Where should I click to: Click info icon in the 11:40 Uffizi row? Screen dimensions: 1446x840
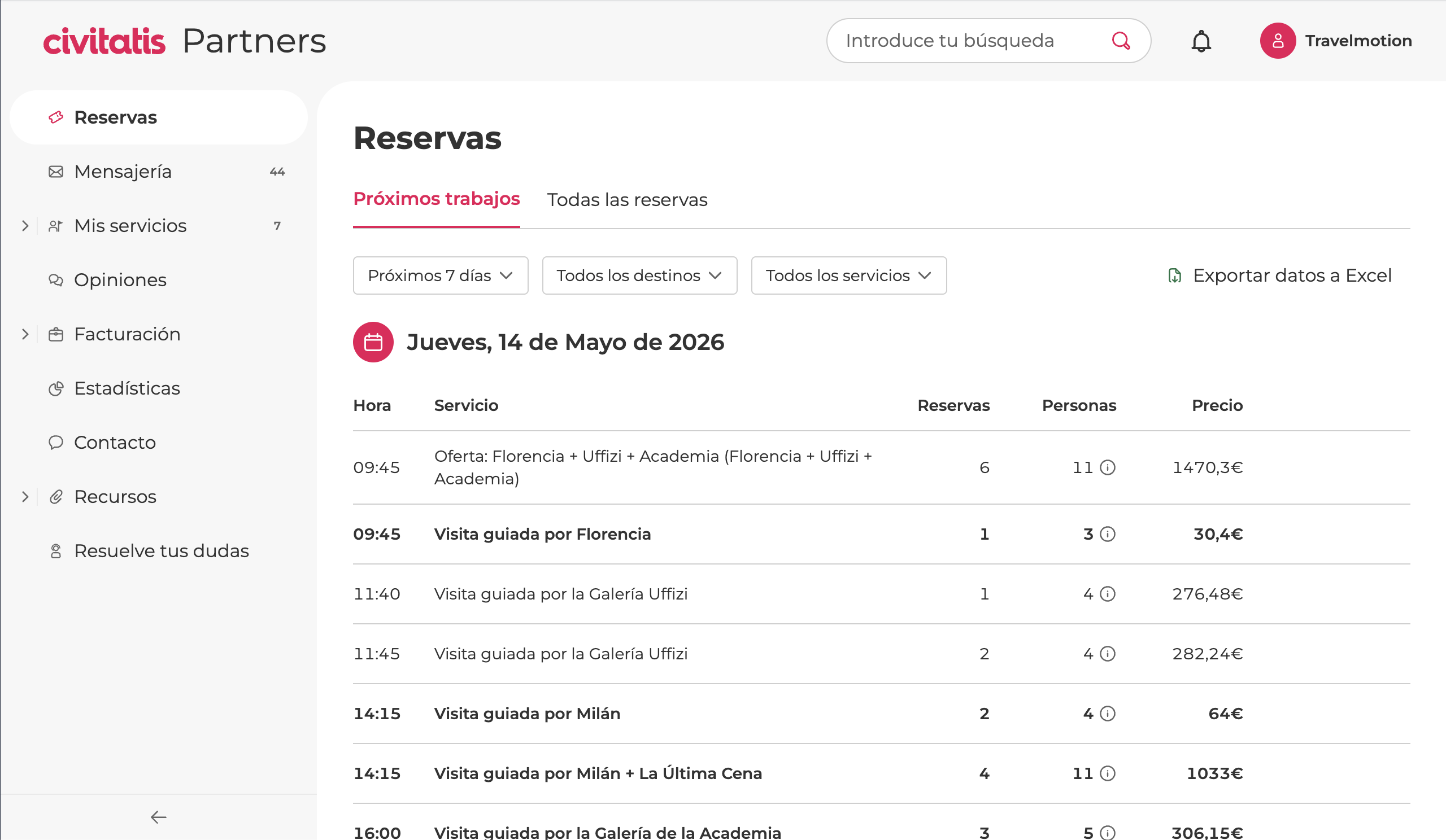tap(1108, 594)
